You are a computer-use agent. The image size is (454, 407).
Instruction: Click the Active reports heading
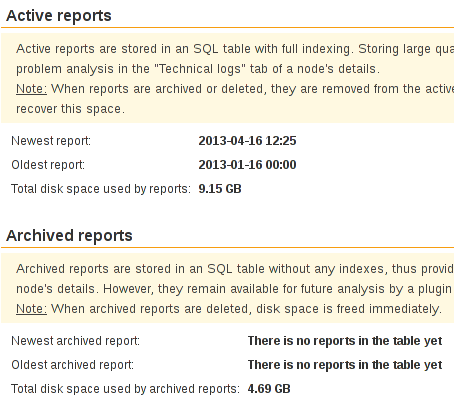pyautogui.click(x=59, y=16)
